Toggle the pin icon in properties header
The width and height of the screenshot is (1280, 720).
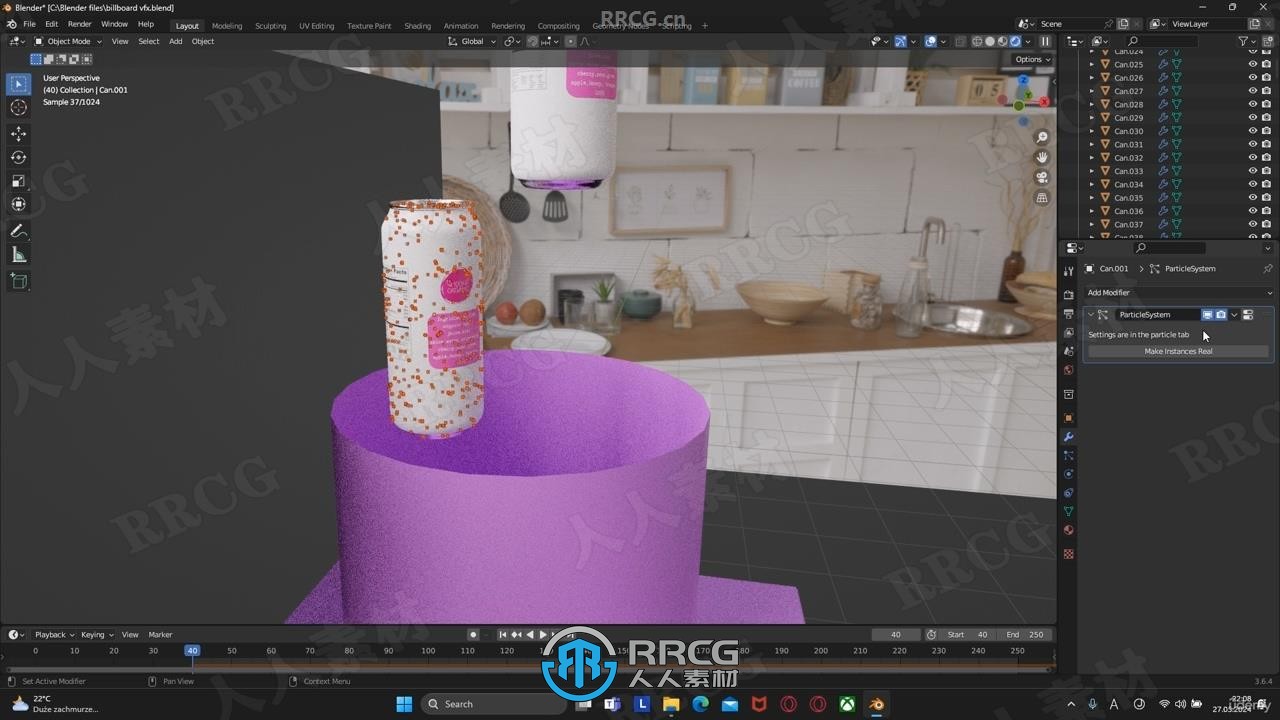[x=1267, y=269]
